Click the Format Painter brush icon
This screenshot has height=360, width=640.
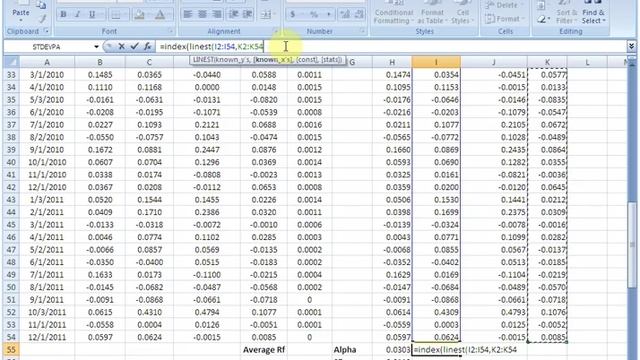coord(42,19)
